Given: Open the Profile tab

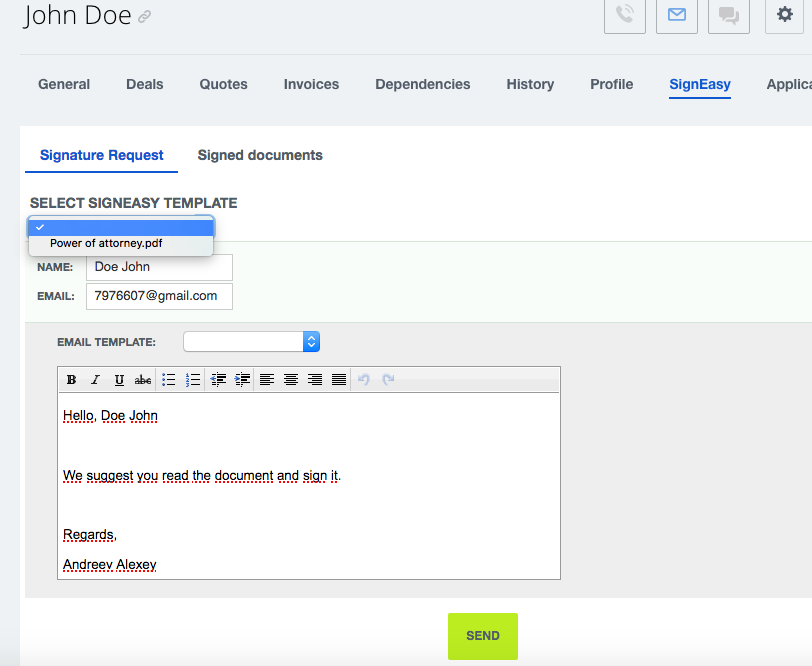Looking at the screenshot, I should click(x=612, y=84).
